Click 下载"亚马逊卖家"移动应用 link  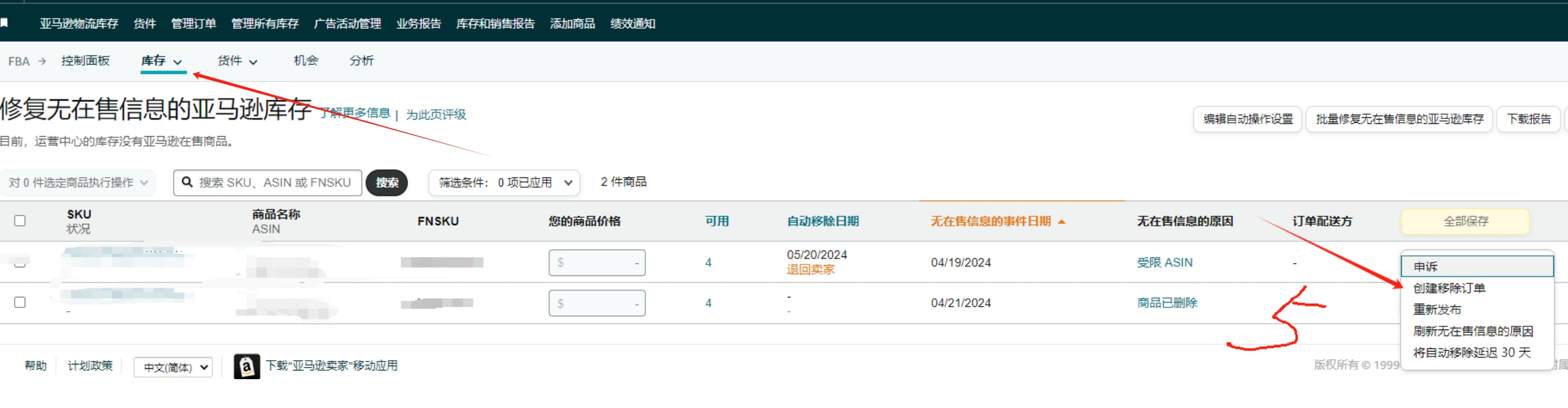point(332,366)
